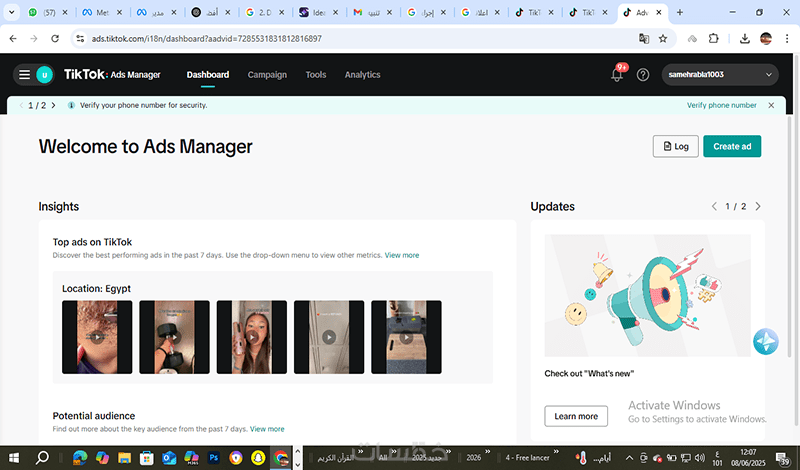Open a new browser tab
This screenshot has height=470, width=800.
tap(680, 12)
